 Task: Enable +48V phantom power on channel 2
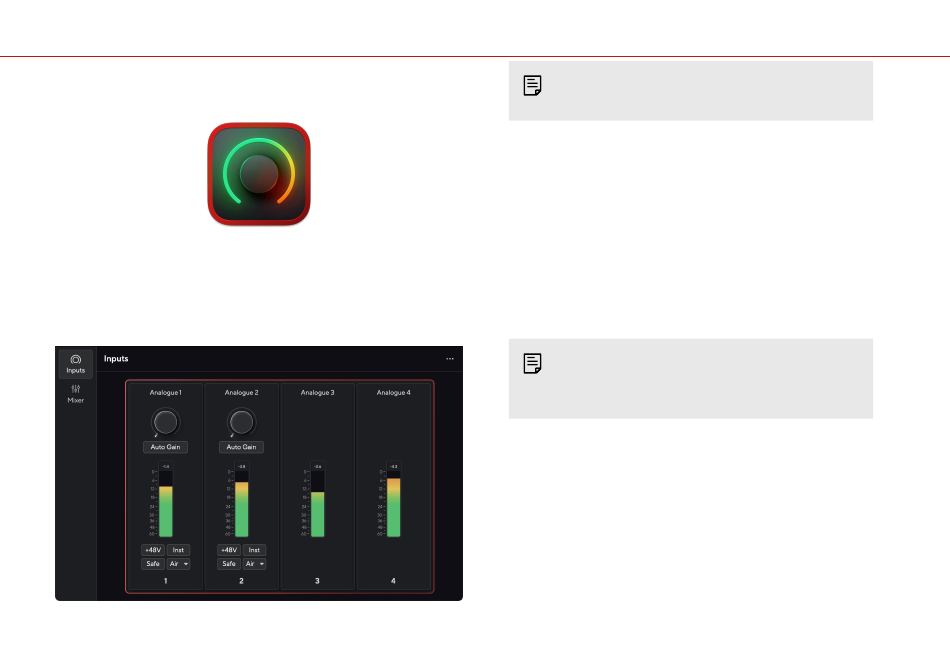229,550
